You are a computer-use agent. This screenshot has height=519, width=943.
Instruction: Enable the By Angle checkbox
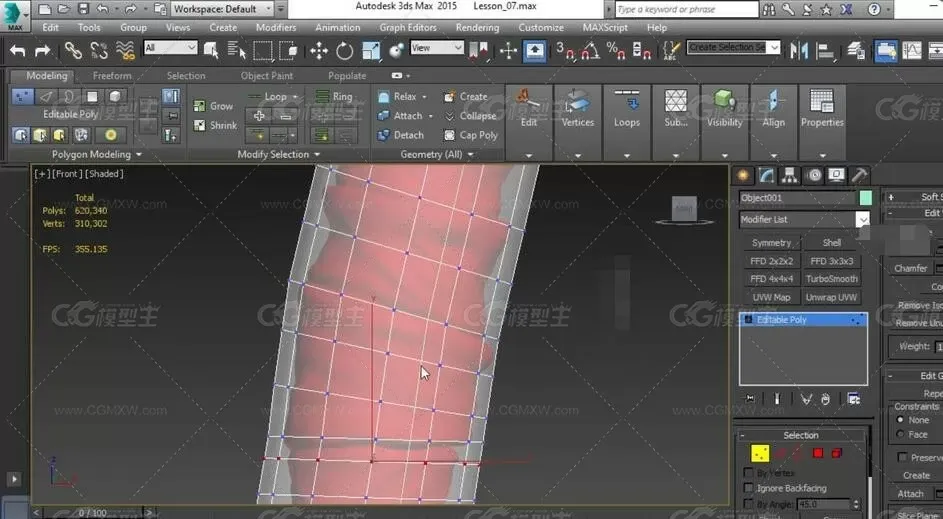pos(749,503)
